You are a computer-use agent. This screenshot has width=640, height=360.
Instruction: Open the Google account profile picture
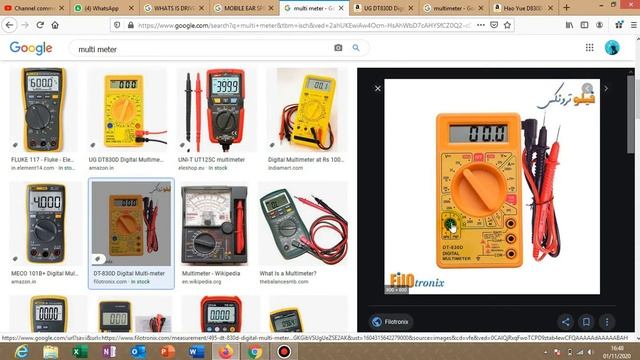pos(612,48)
